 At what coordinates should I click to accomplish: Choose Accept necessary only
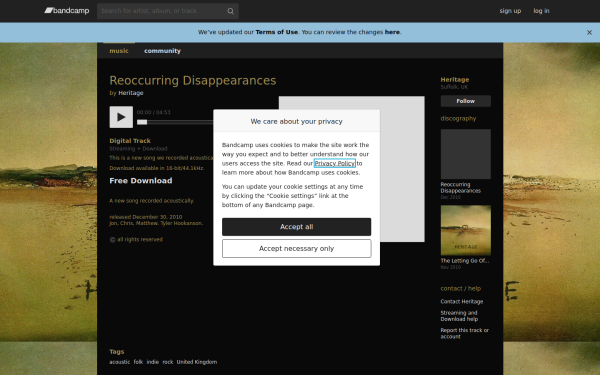297,249
